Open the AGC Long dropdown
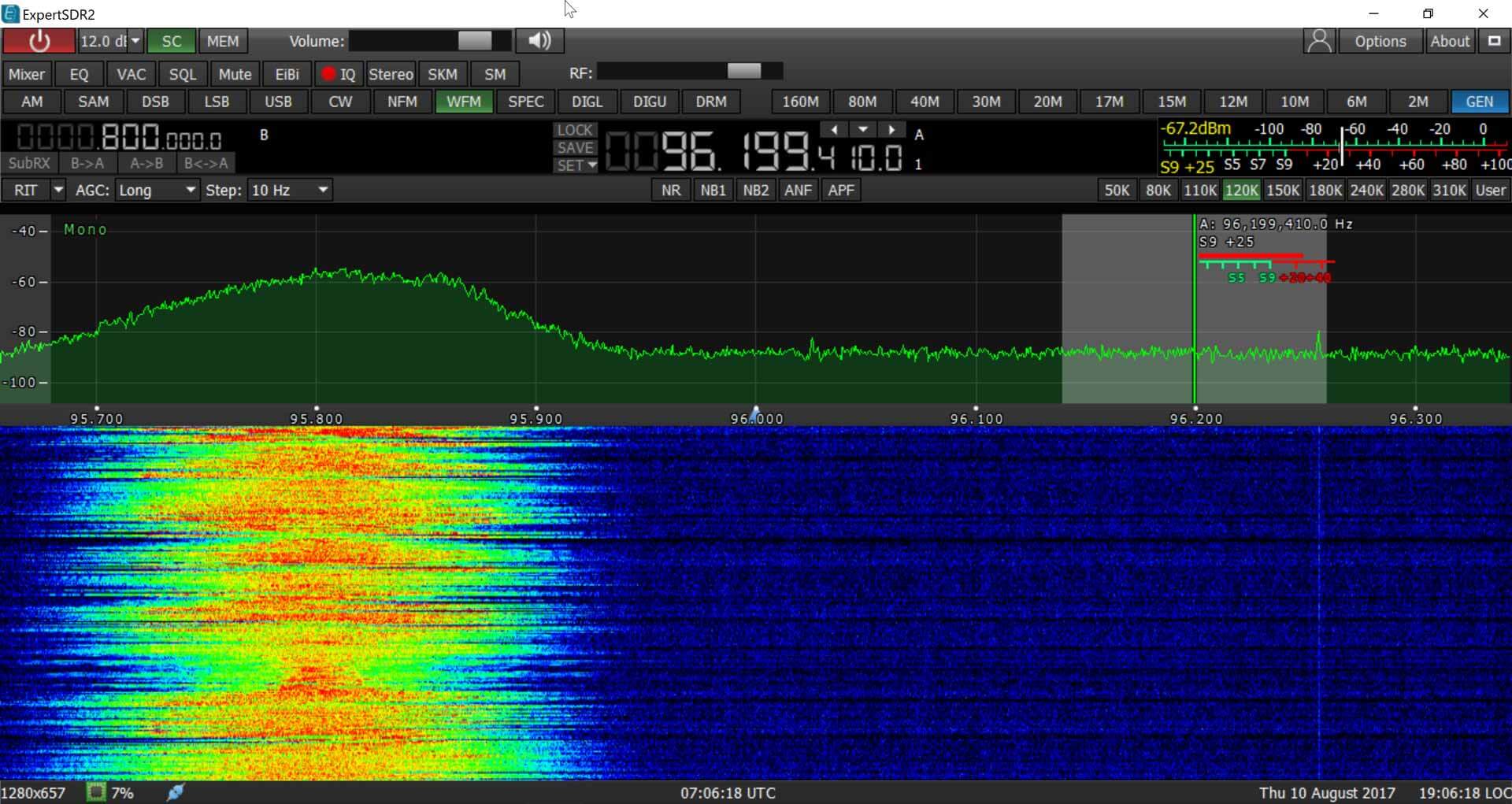The image size is (1512, 804). [157, 190]
